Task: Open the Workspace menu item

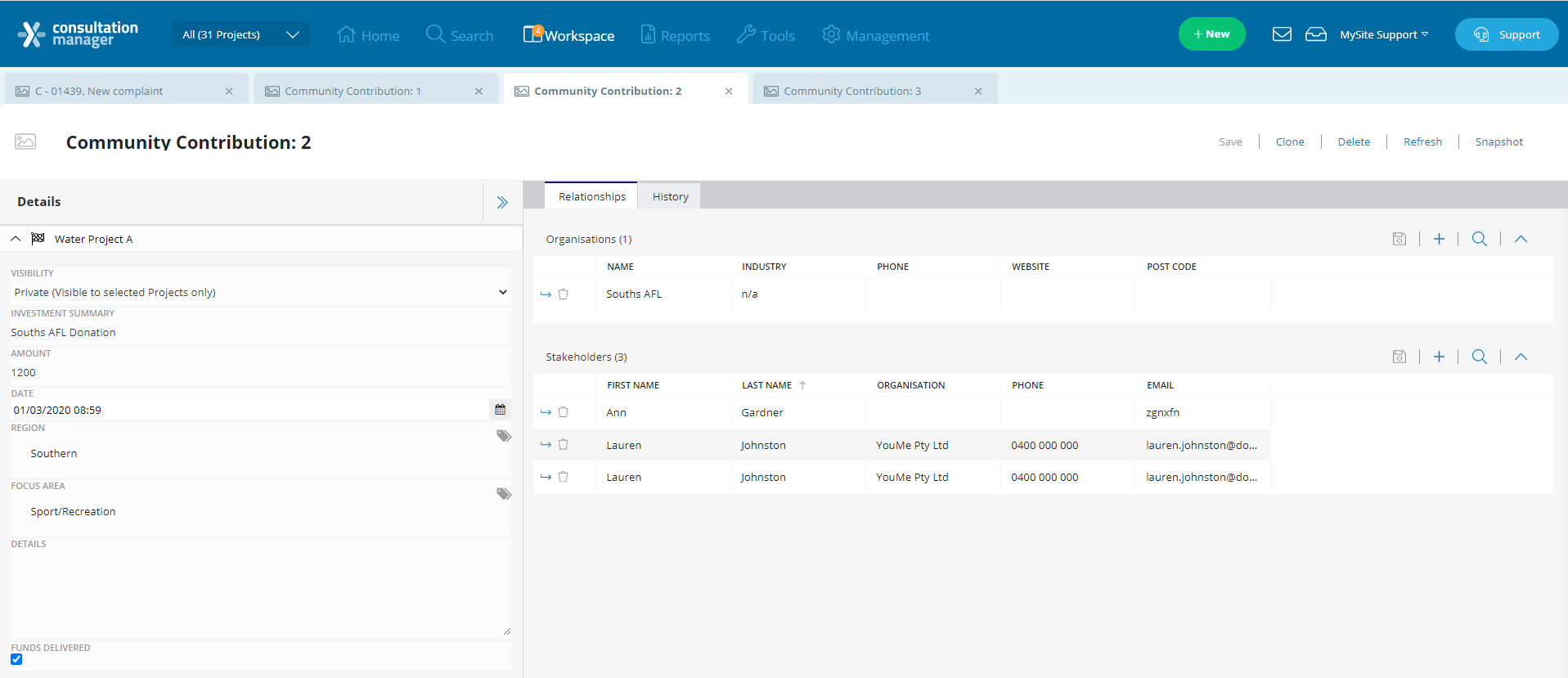Action: [569, 35]
